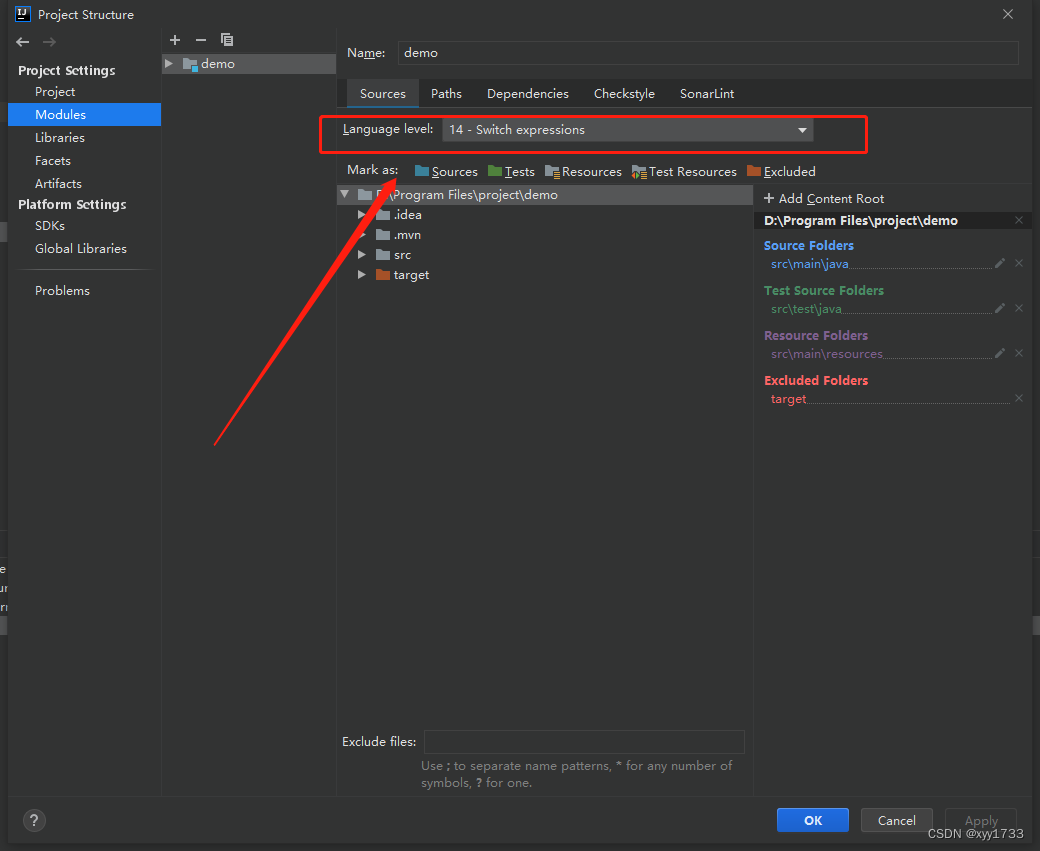Switch to Dependencies tab
1040x851 pixels.
coord(528,94)
